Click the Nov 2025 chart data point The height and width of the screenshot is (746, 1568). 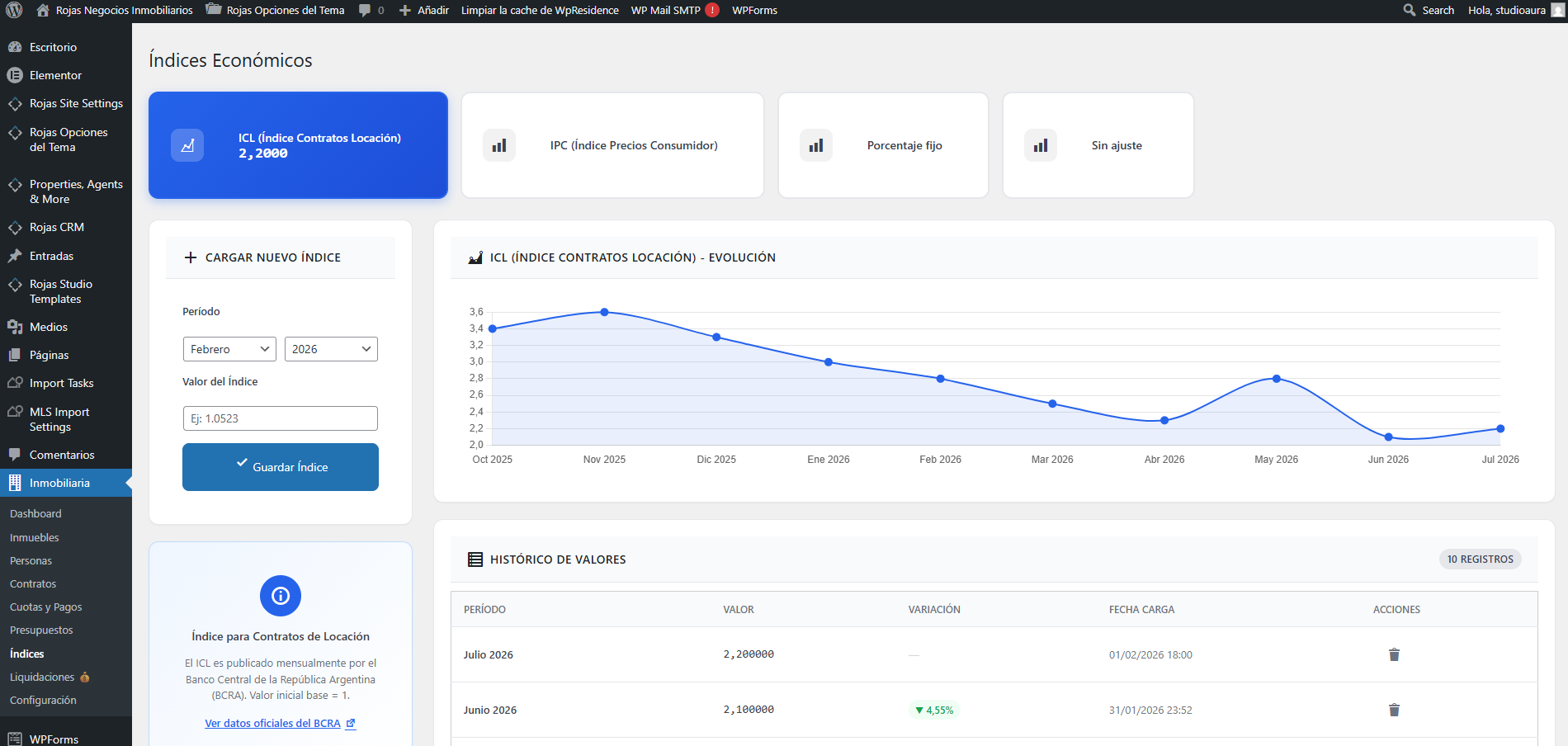(605, 312)
